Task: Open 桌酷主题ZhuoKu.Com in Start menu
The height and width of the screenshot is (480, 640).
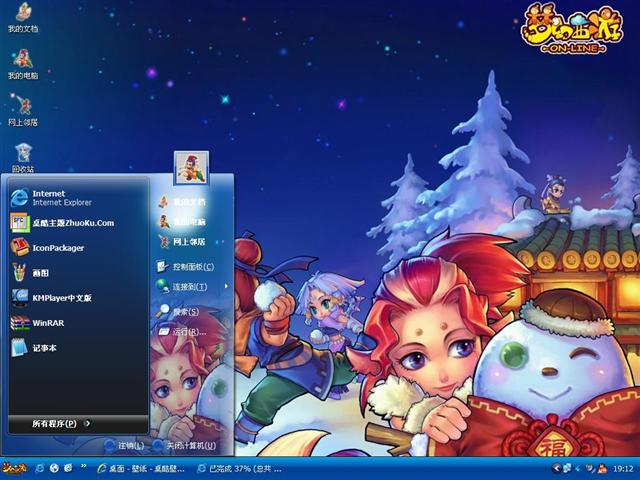Action: tap(78, 223)
